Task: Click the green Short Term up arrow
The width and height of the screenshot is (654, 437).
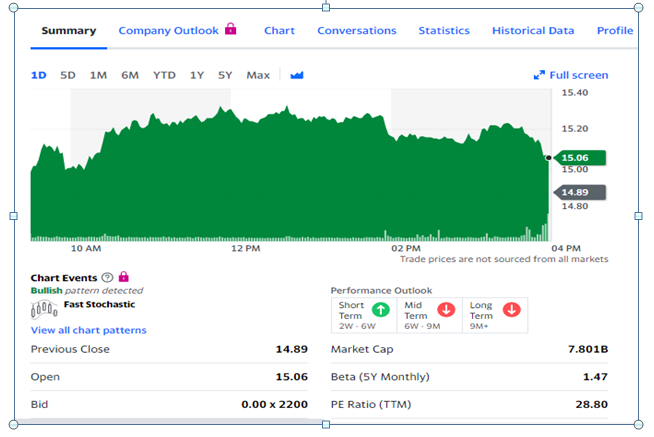Action: pos(383,310)
